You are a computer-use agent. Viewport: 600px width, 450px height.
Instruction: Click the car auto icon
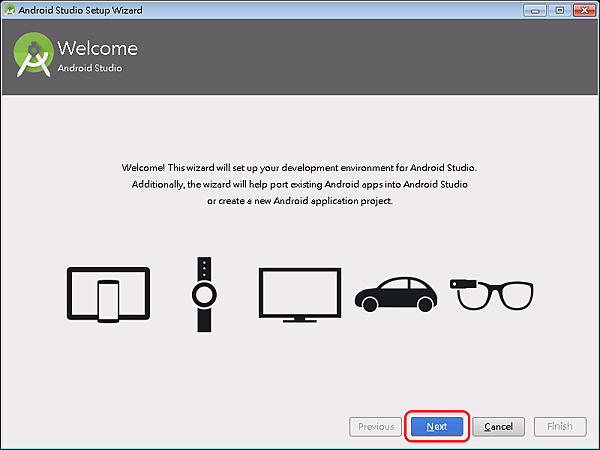pos(396,294)
